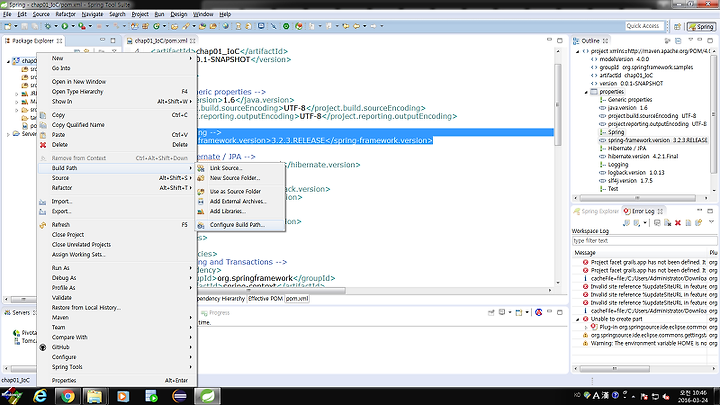Select Close Project in the context menu
The height and width of the screenshot is (405, 720).
tap(117, 235)
